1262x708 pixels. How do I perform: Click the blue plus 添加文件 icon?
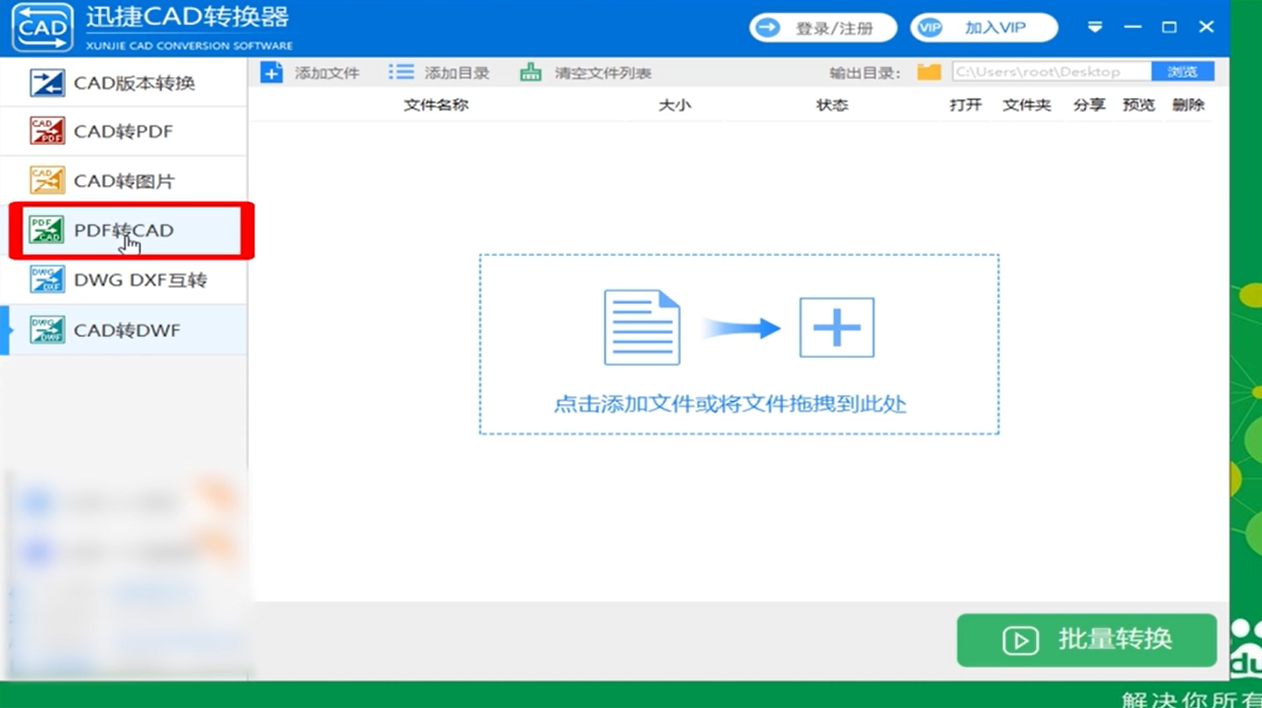pos(272,73)
